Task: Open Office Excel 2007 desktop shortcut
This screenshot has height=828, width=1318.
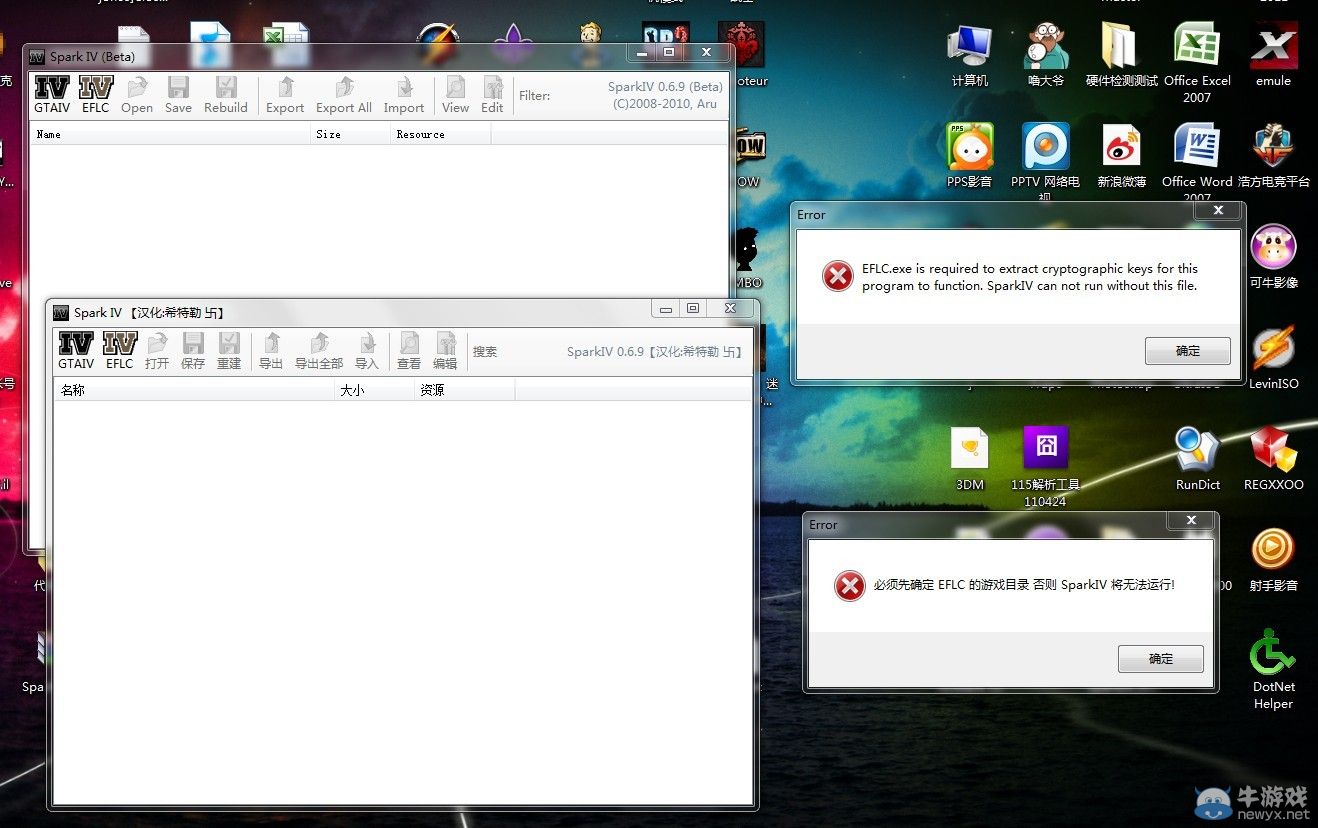Action: [x=1197, y=62]
